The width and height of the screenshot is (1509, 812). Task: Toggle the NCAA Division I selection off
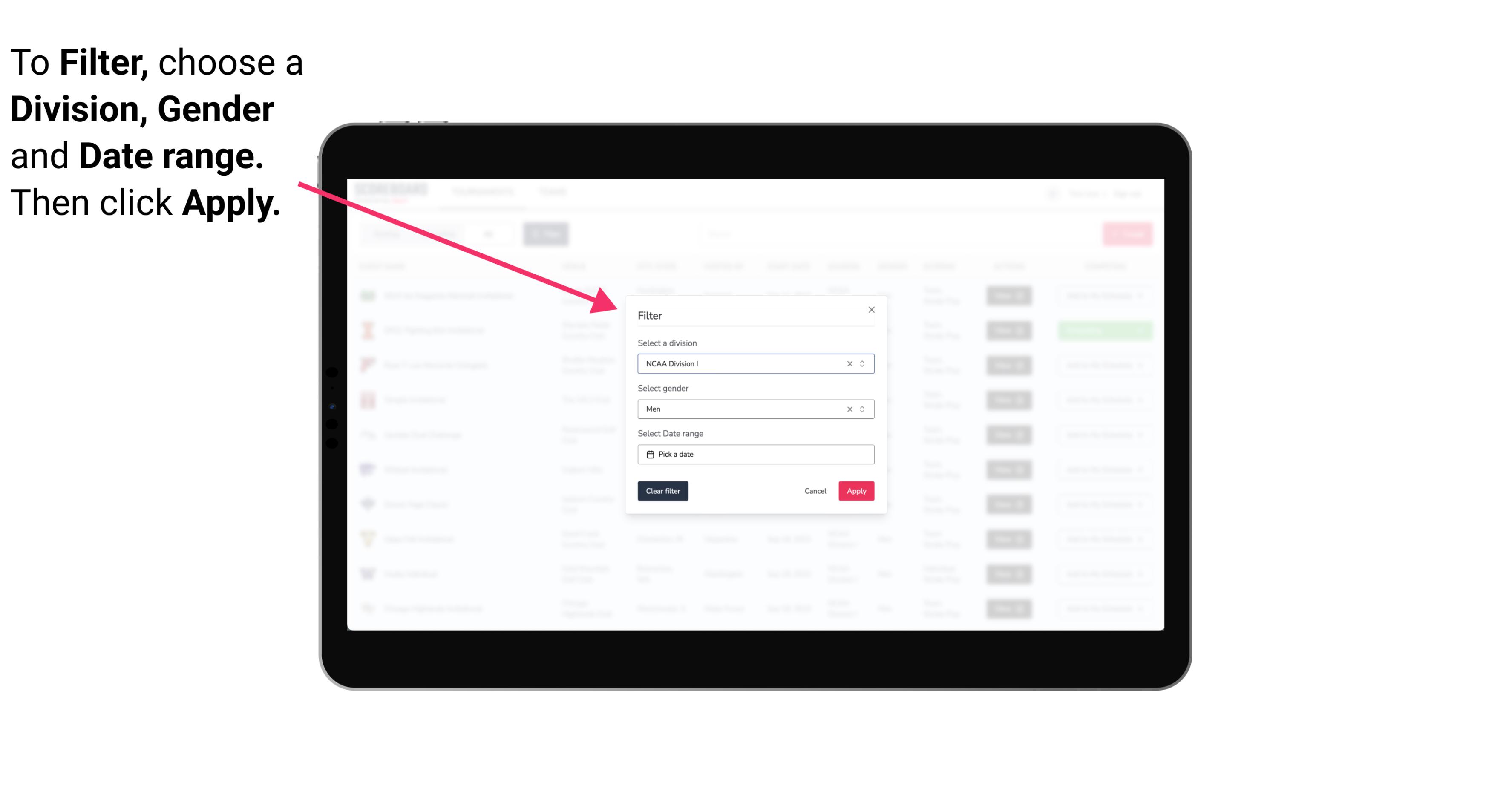click(x=848, y=363)
